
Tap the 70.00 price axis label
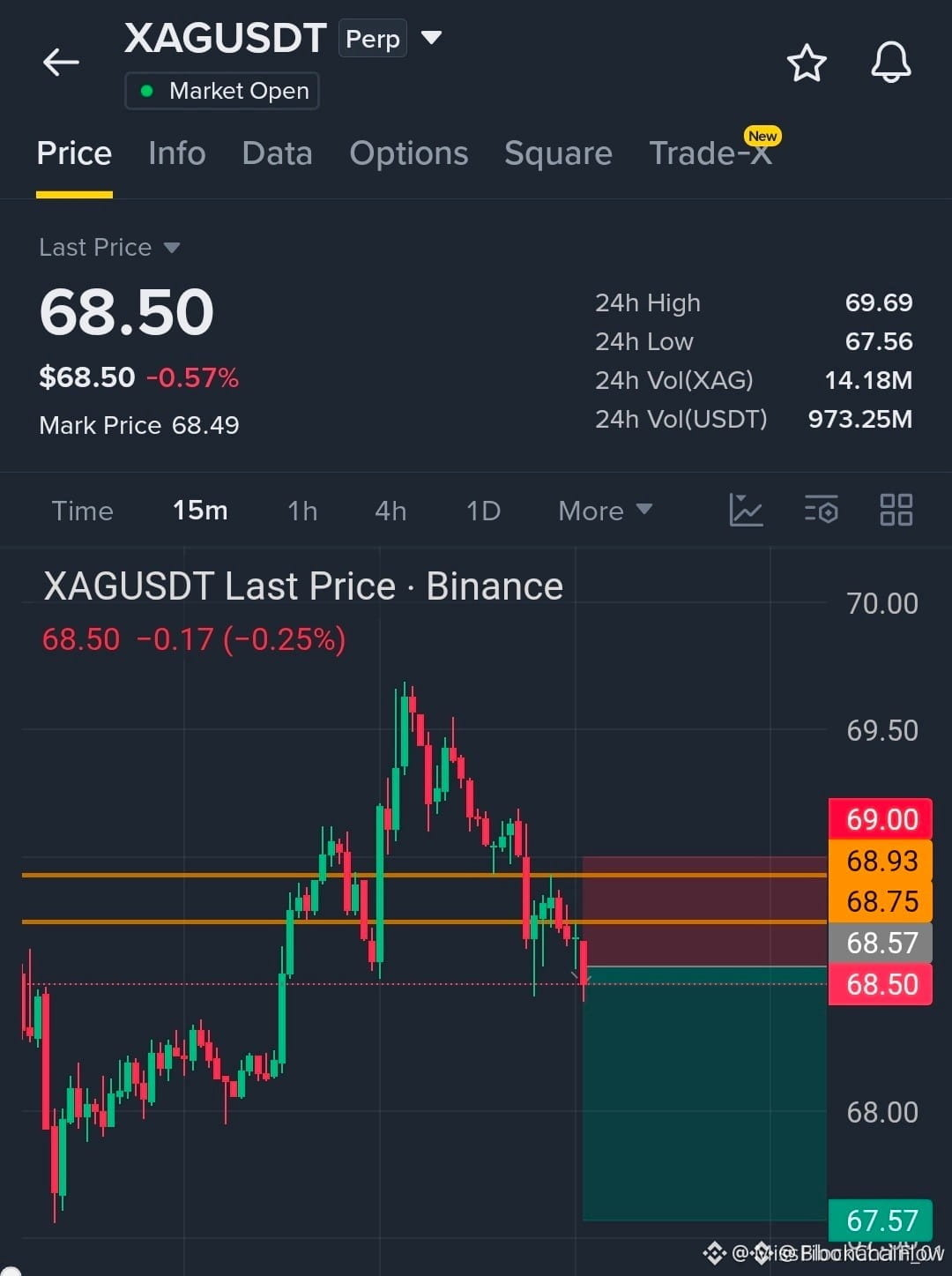coord(882,604)
